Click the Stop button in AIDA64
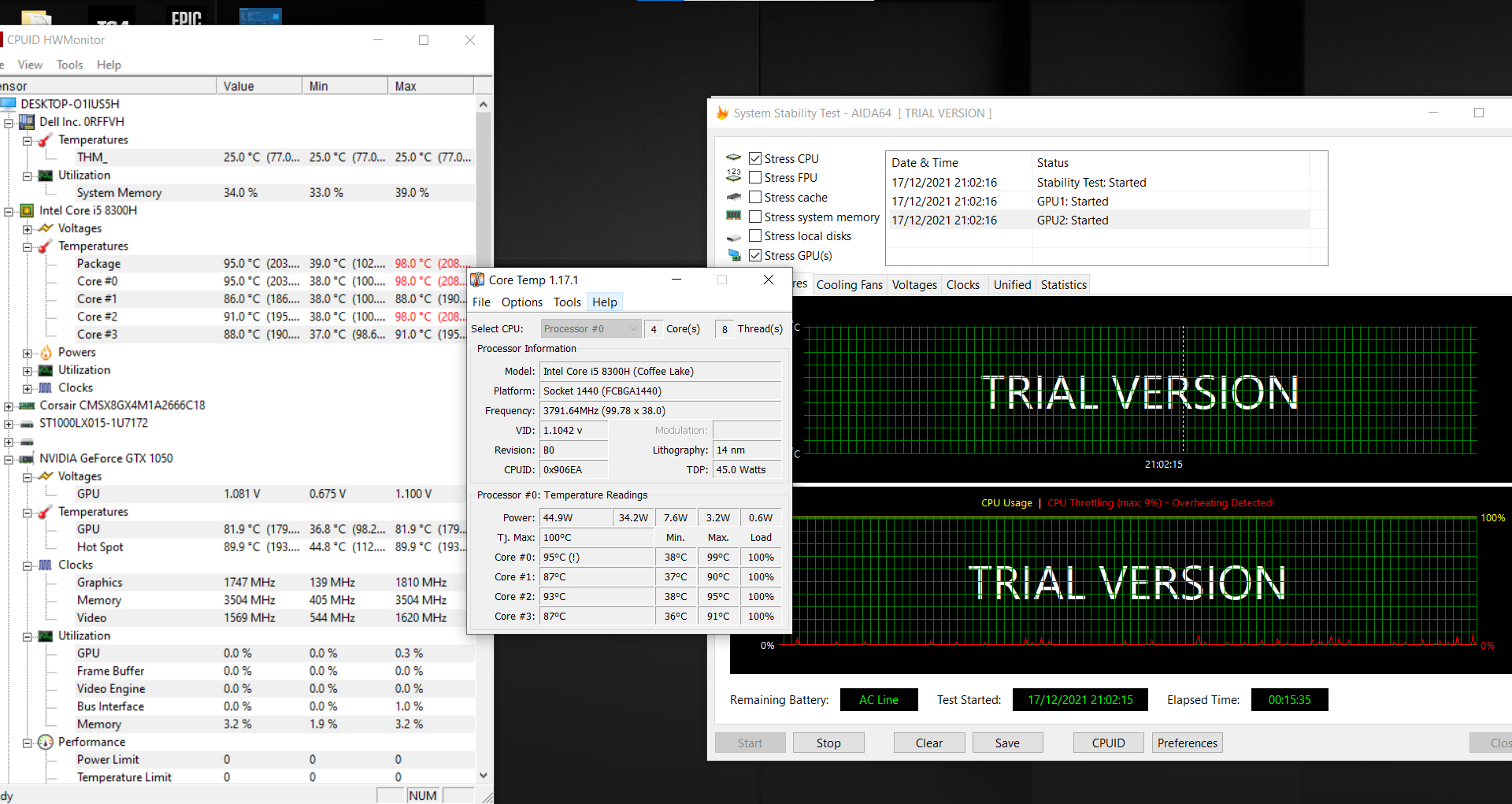 pyautogui.click(x=828, y=743)
